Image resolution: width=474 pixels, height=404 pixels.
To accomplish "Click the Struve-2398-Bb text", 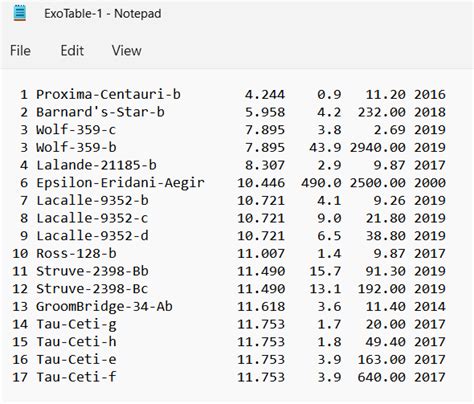I will [x=92, y=271].
